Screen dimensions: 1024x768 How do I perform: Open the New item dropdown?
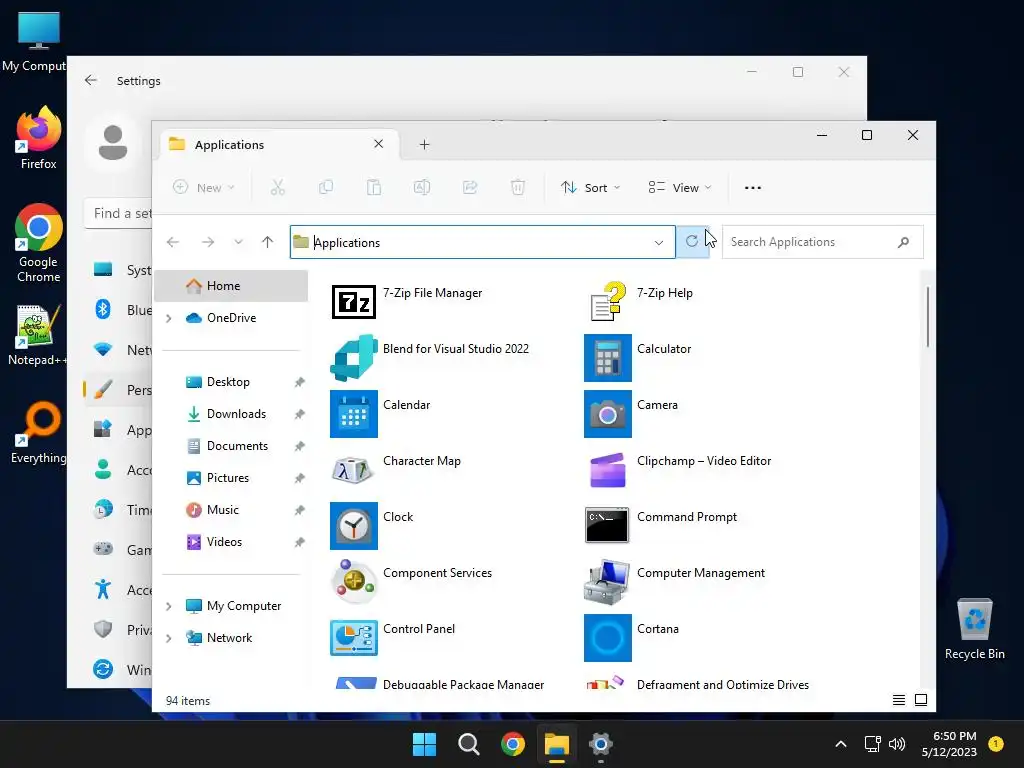(x=204, y=187)
